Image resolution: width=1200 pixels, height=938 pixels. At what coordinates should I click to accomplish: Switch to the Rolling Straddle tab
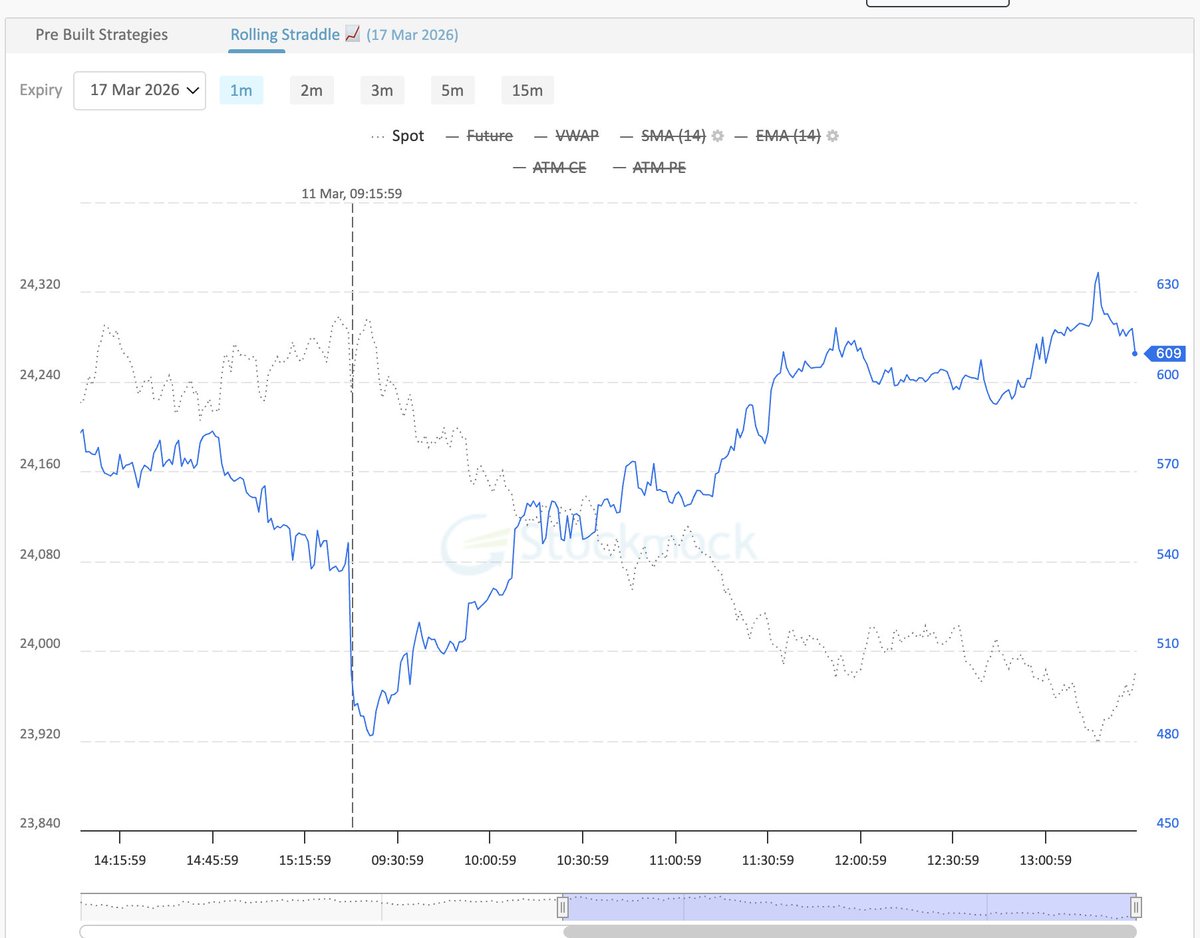coord(285,34)
